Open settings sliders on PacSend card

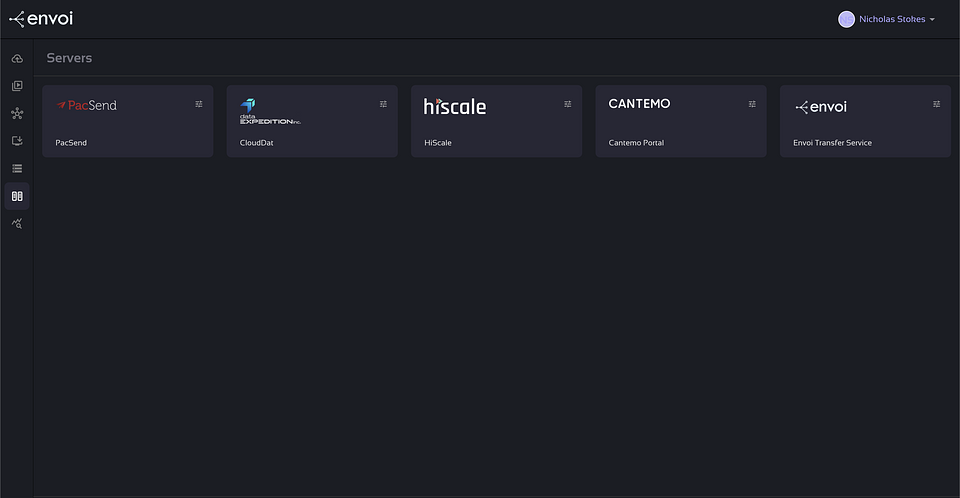[199, 104]
